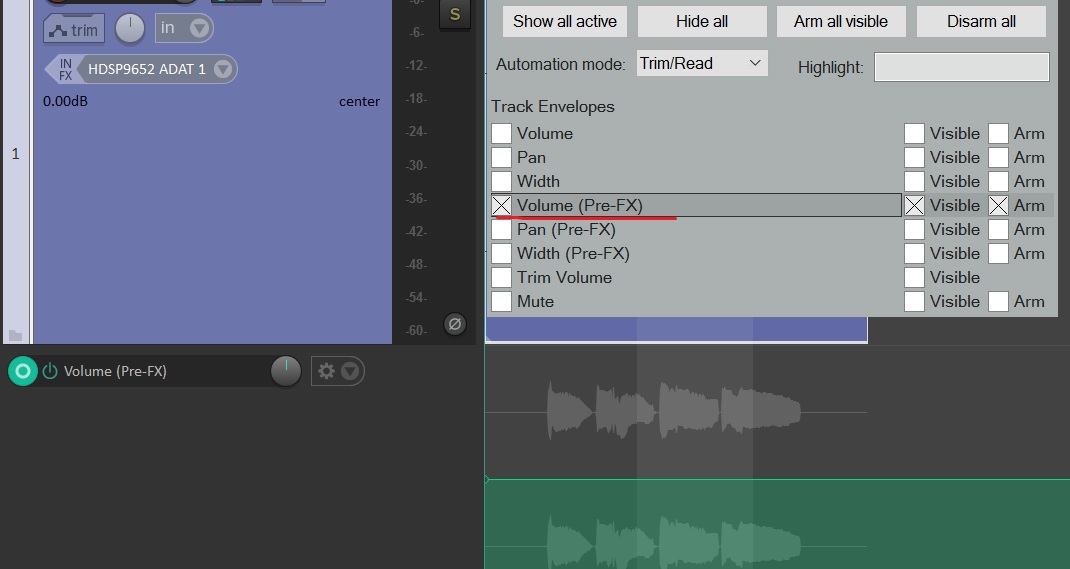Click the Disarm all button
The height and width of the screenshot is (569, 1070).
[981, 22]
